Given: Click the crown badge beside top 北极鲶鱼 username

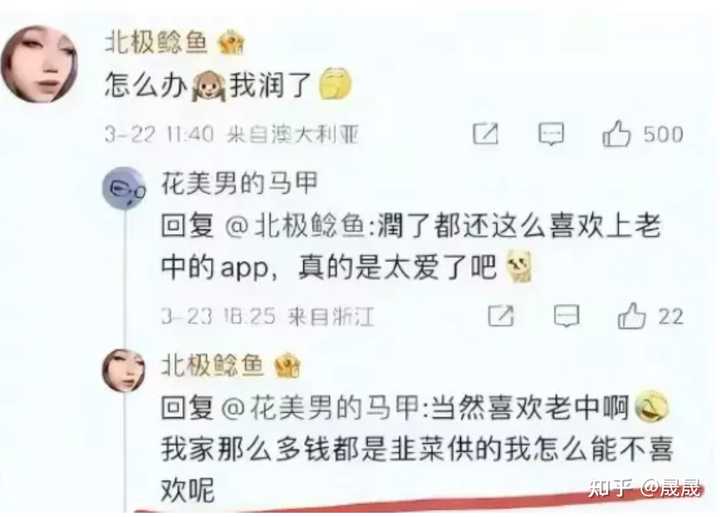Looking at the screenshot, I should pos(231,43).
